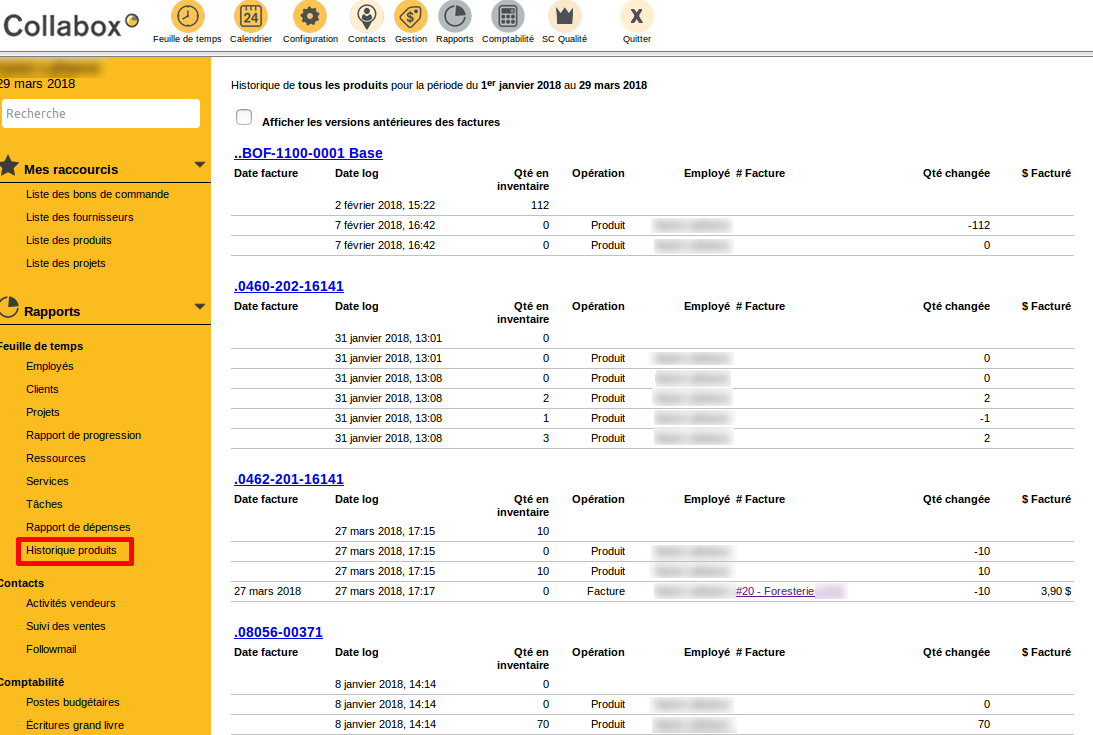Viewport: 1093px width, 735px height.
Task: Select Suivi des ventes under Contacts
Action: (x=66, y=626)
